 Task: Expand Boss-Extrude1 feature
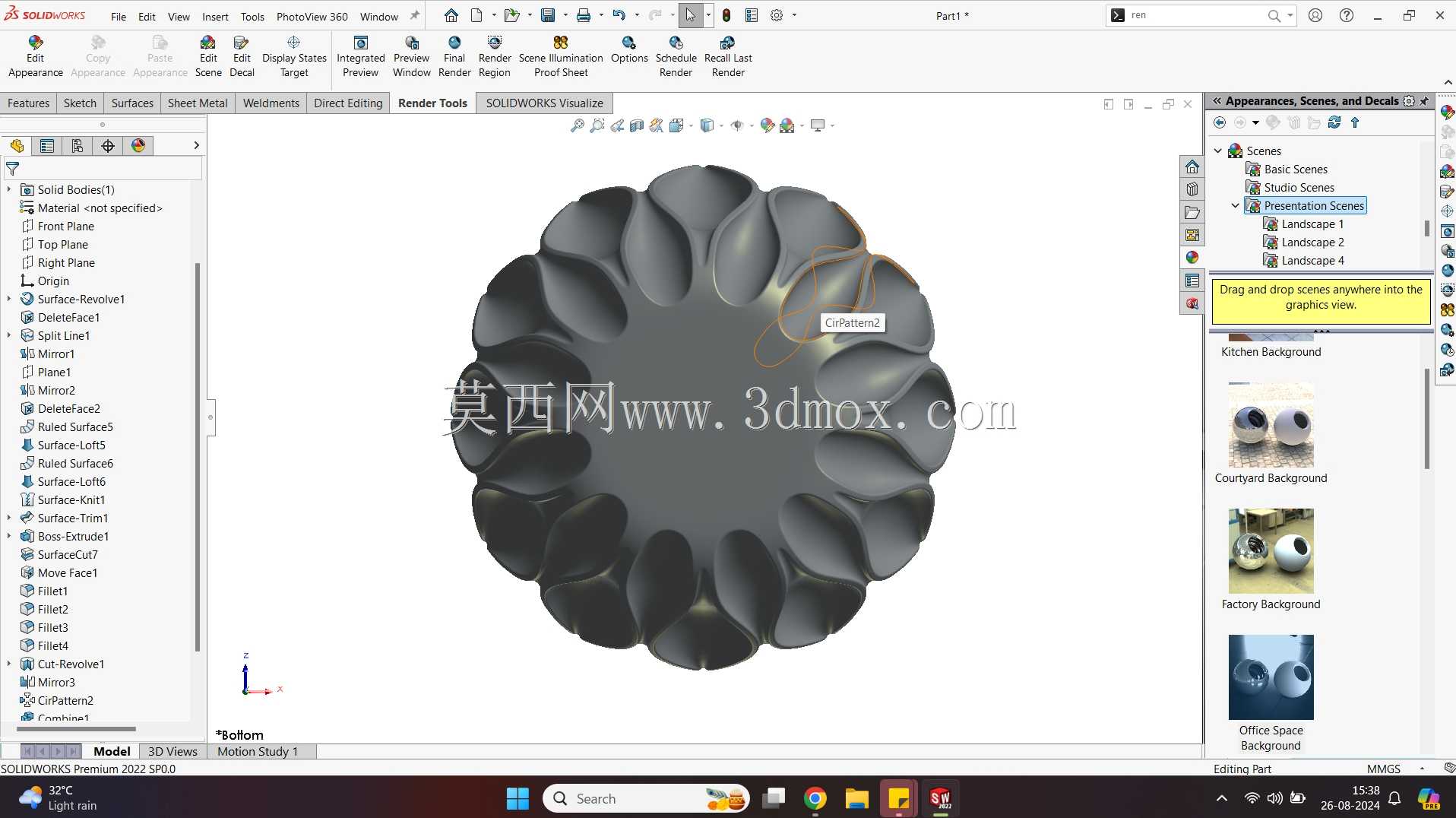click(x=9, y=536)
